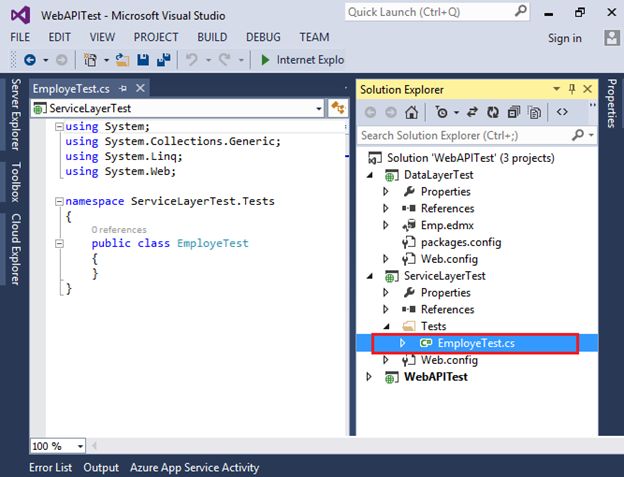Open the Navigate Backward history dropdown arrow
Image resolution: width=624 pixels, height=477 pixels.
(x=46, y=60)
